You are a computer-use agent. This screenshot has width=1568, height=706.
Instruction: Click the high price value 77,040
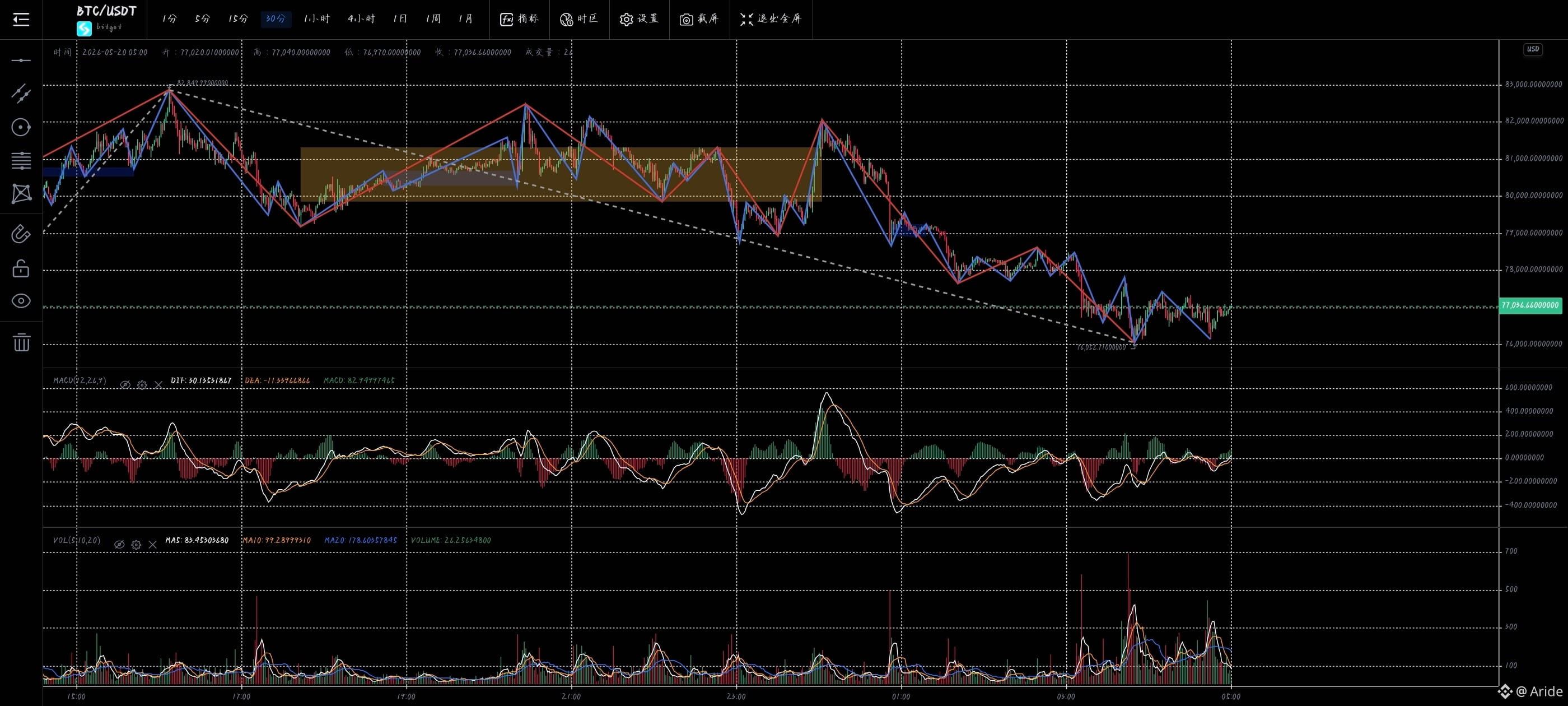click(301, 53)
